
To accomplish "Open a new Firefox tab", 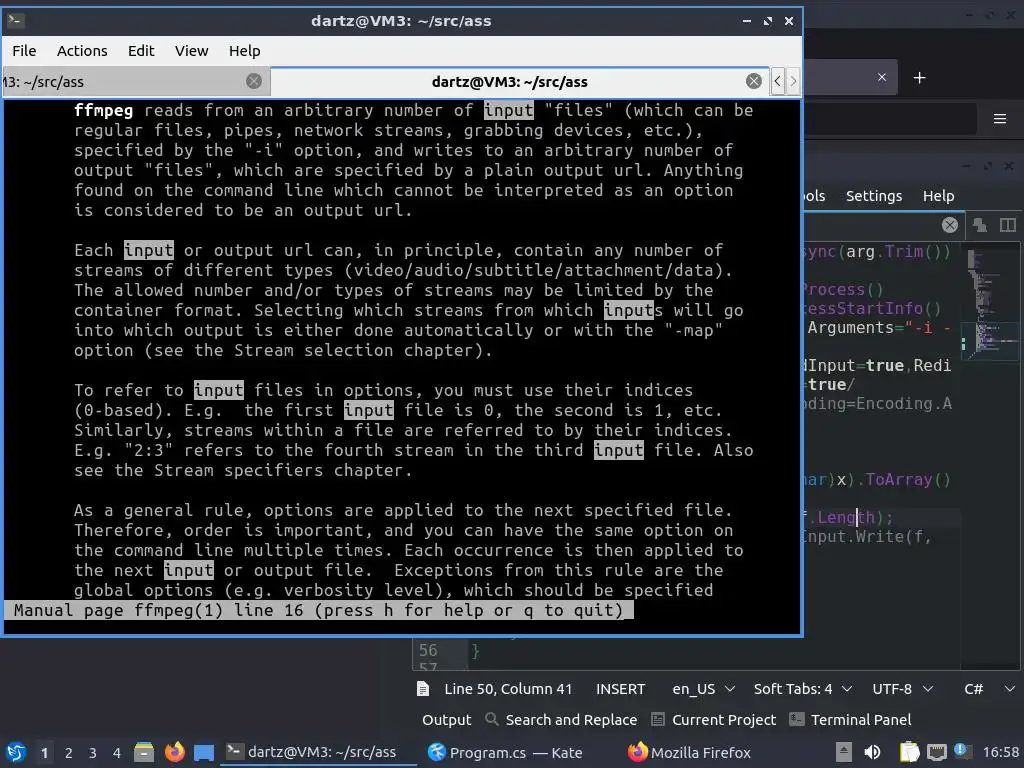I will pyautogui.click(x=920, y=78).
